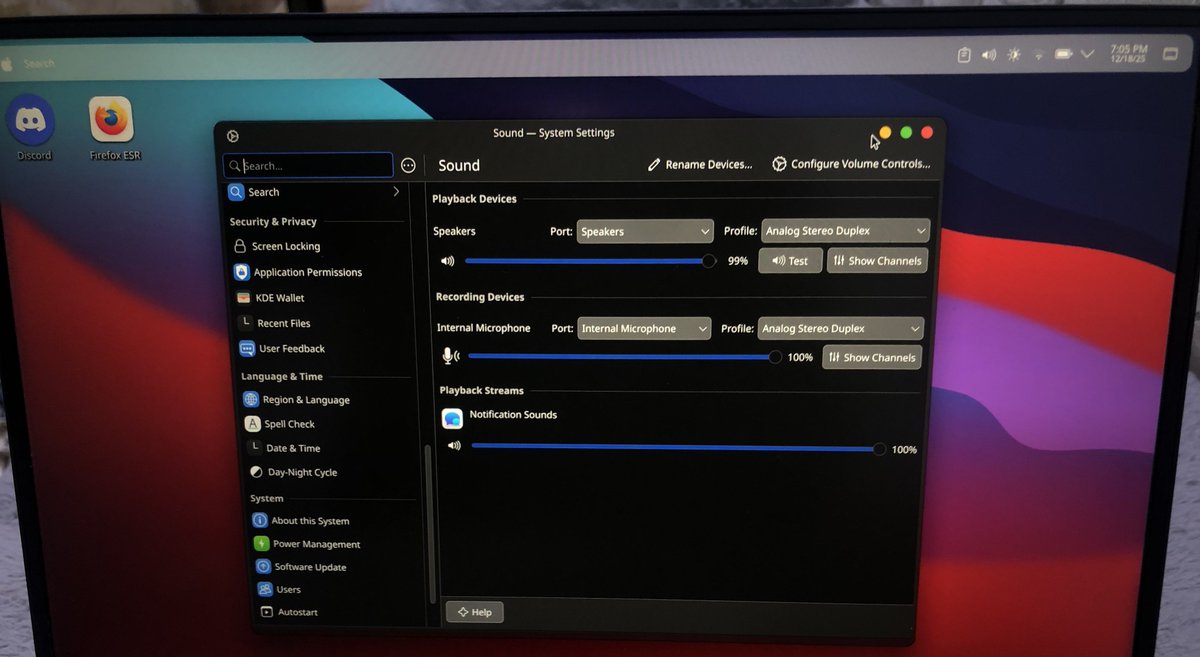Mute the Speakers playback device
1200x657 pixels.
point(447,261)
